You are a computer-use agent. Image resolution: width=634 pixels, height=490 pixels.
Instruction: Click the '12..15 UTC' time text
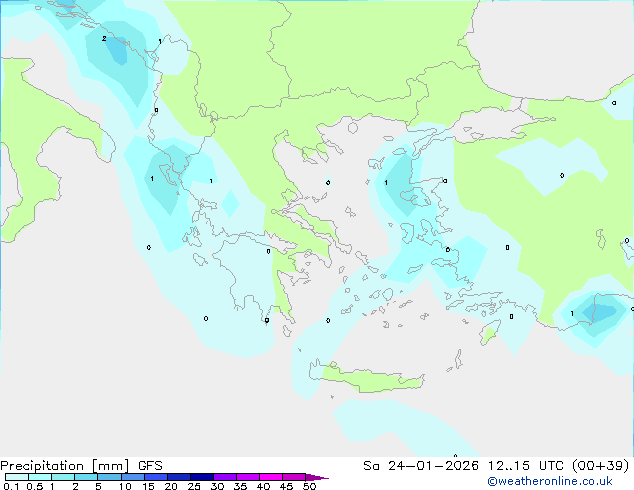[525, 466]
